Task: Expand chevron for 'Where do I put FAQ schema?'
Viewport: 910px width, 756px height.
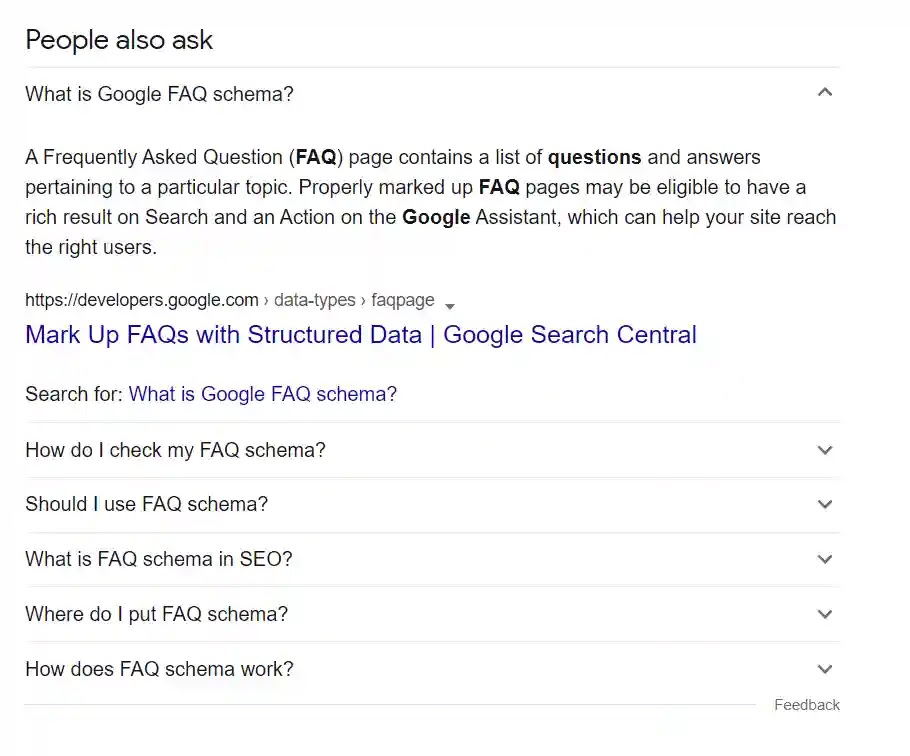Action: pyautogui.click(x=824, y=614)
